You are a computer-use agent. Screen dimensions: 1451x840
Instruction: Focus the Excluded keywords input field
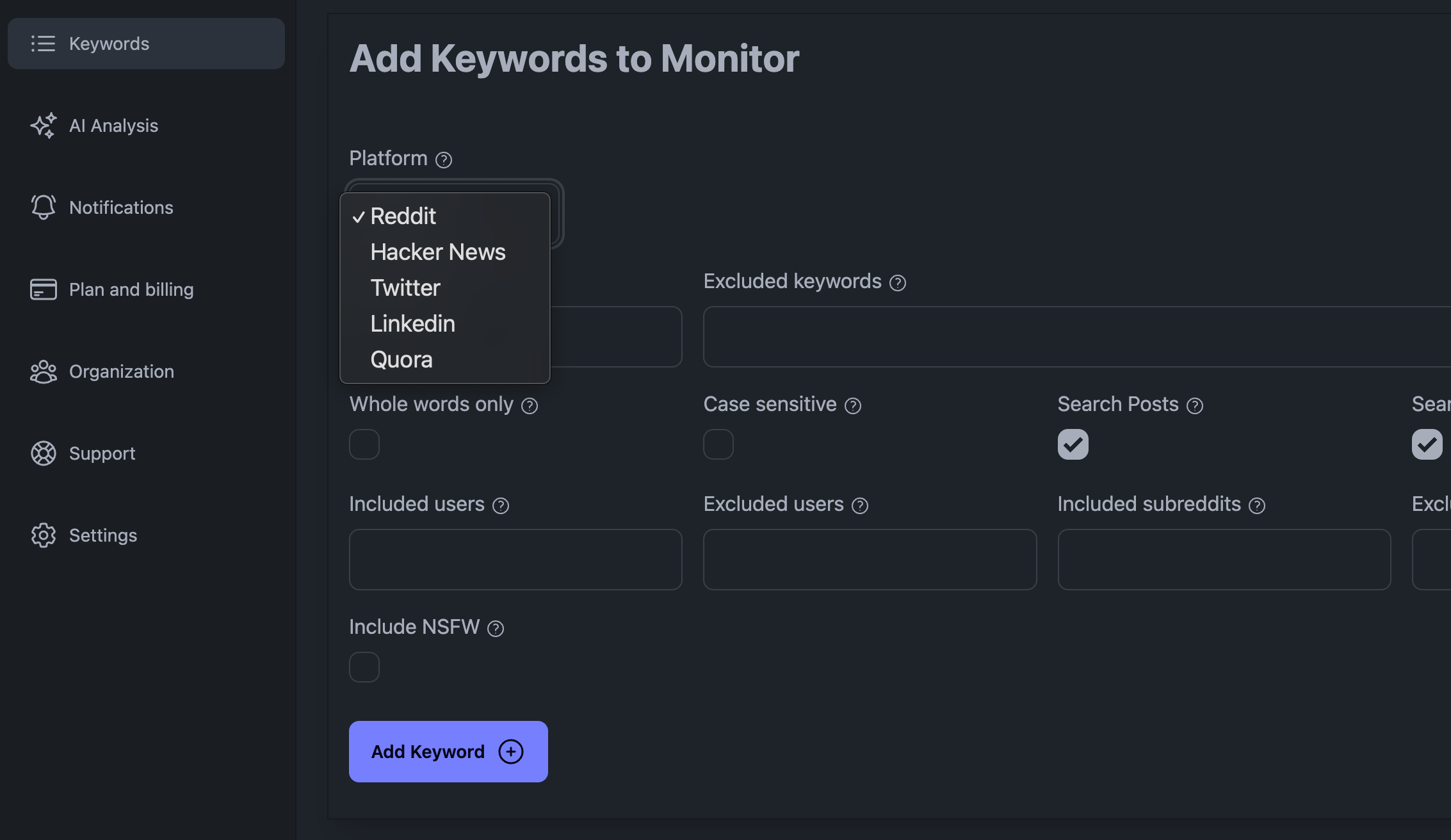1077,337
